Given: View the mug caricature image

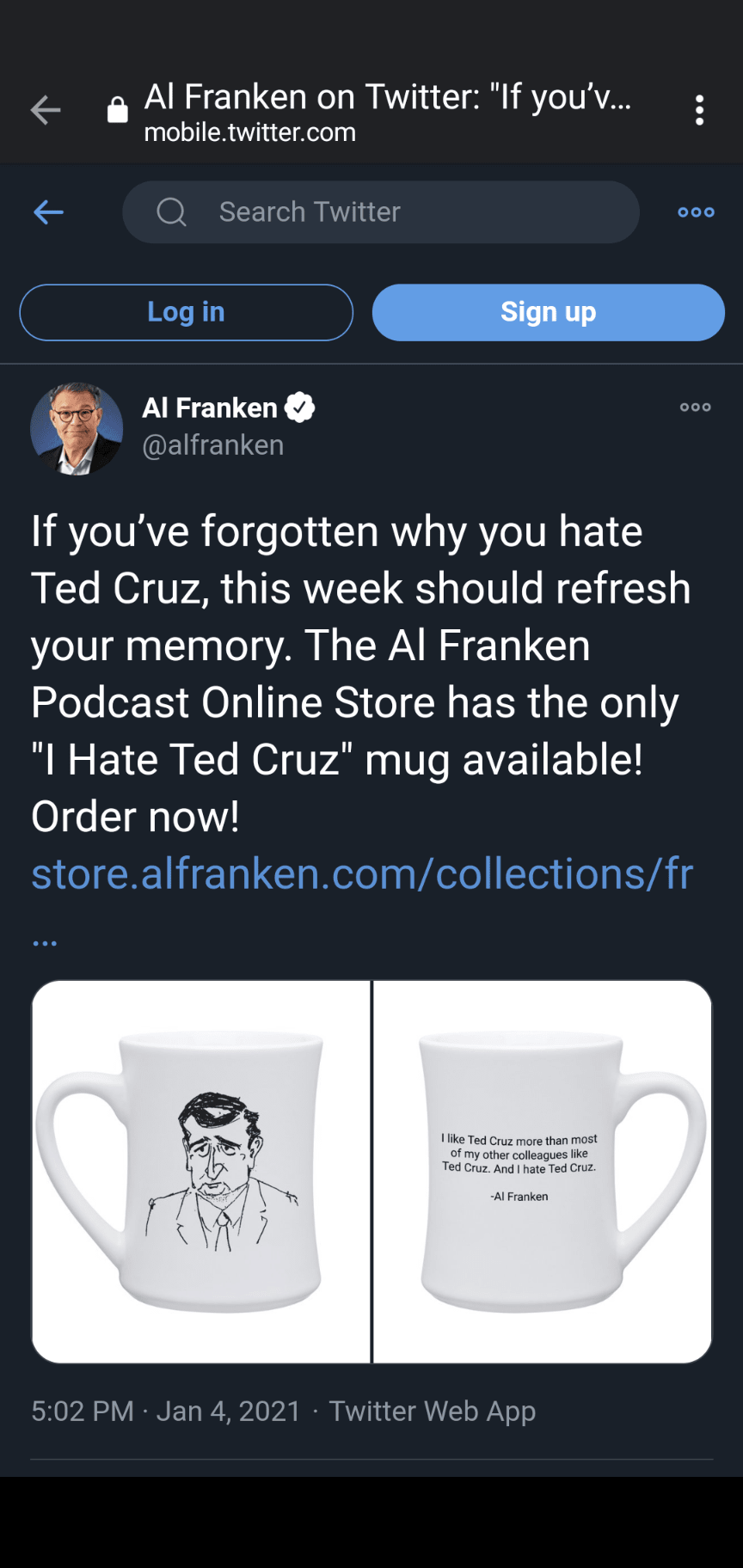Looking at the screenshot, I should click(201, 1171).
